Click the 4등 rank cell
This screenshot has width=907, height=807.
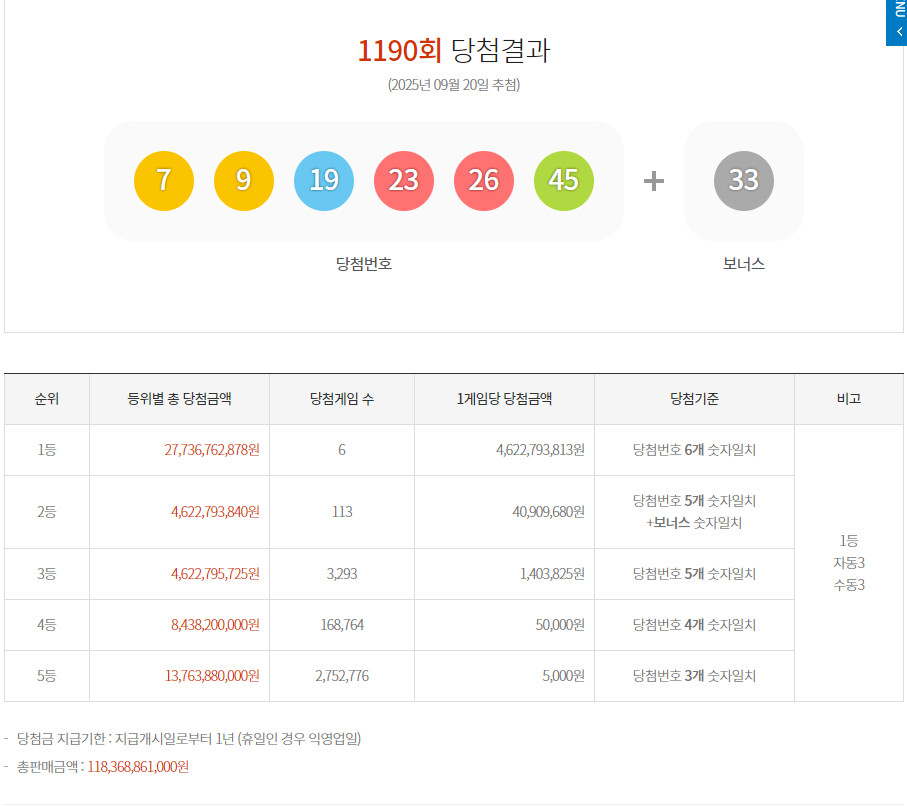pos(47,625)
